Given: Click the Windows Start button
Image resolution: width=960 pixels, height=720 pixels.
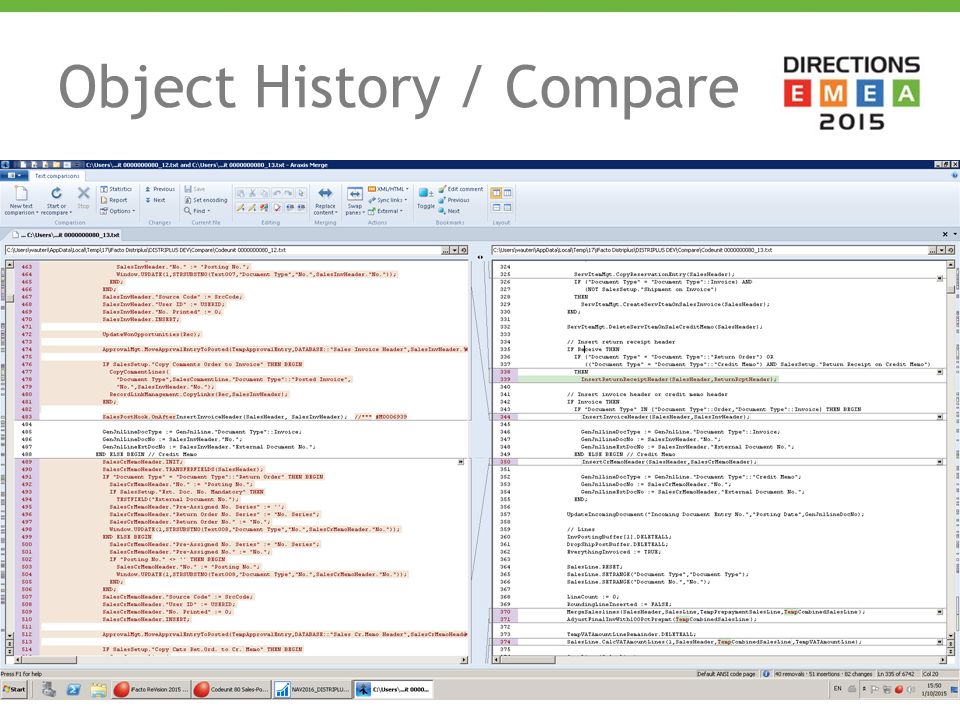Looking at the screenshot, I should pos(14,690).
